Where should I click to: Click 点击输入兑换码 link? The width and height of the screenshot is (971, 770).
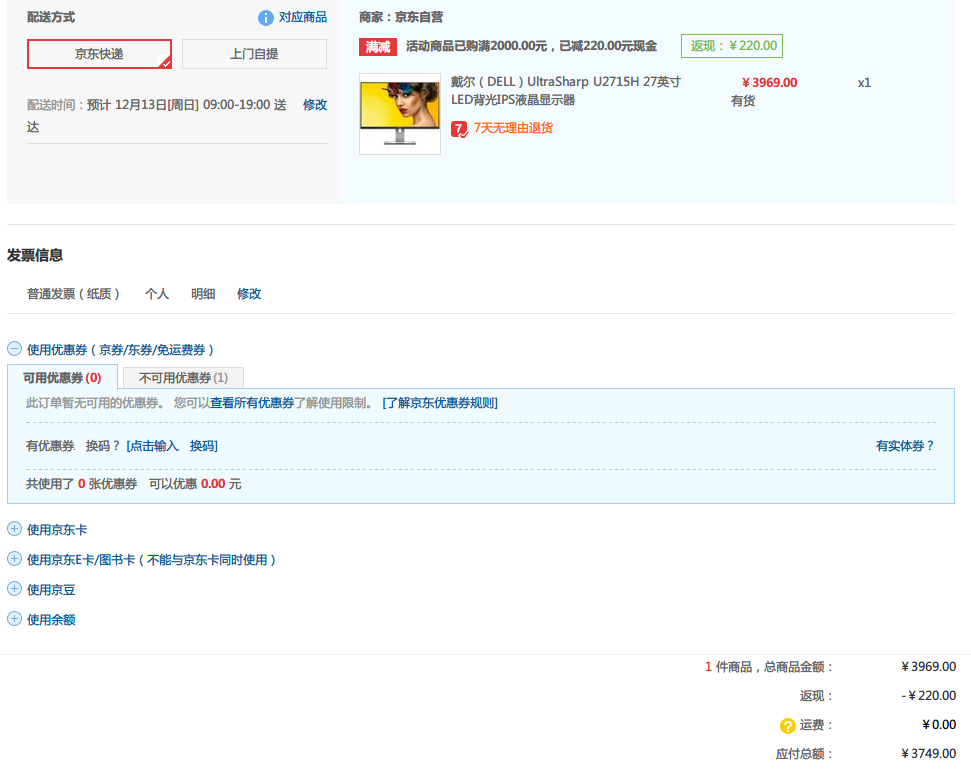tap(172, 445)
